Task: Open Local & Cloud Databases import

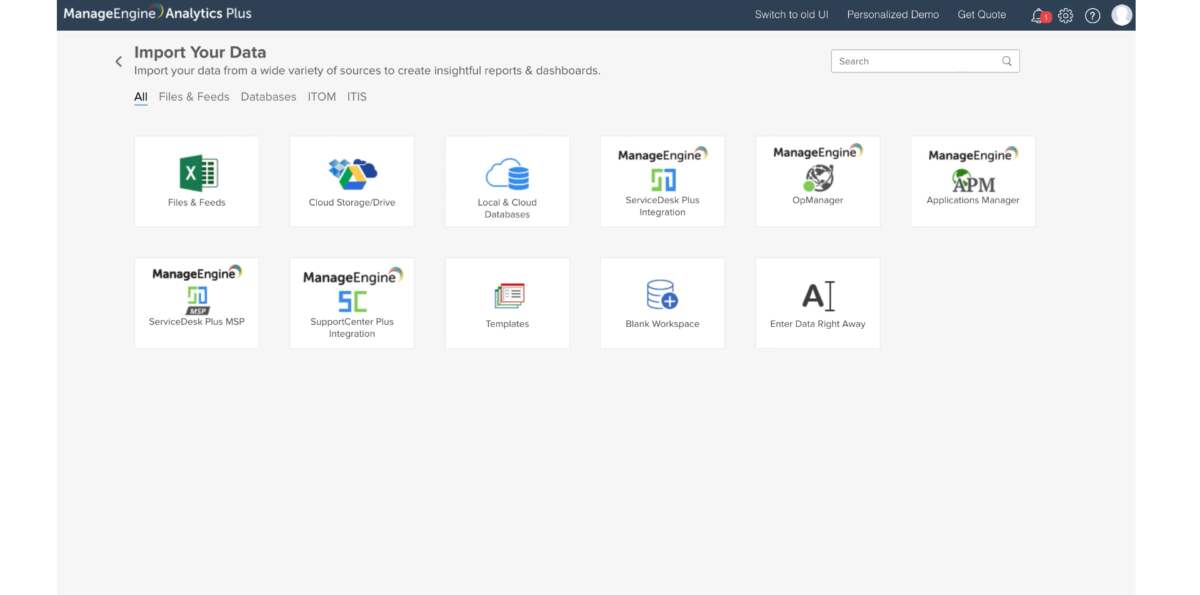Action: [507, 180]
